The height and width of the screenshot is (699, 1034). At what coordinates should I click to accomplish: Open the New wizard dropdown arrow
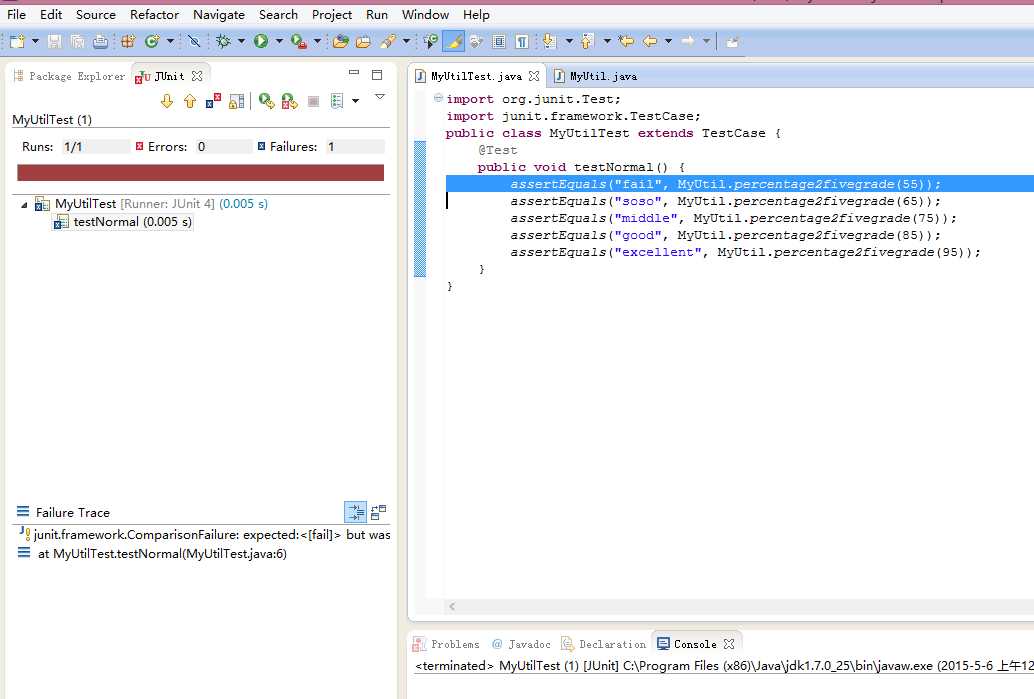pyautogui.click(x=35, y=42)
